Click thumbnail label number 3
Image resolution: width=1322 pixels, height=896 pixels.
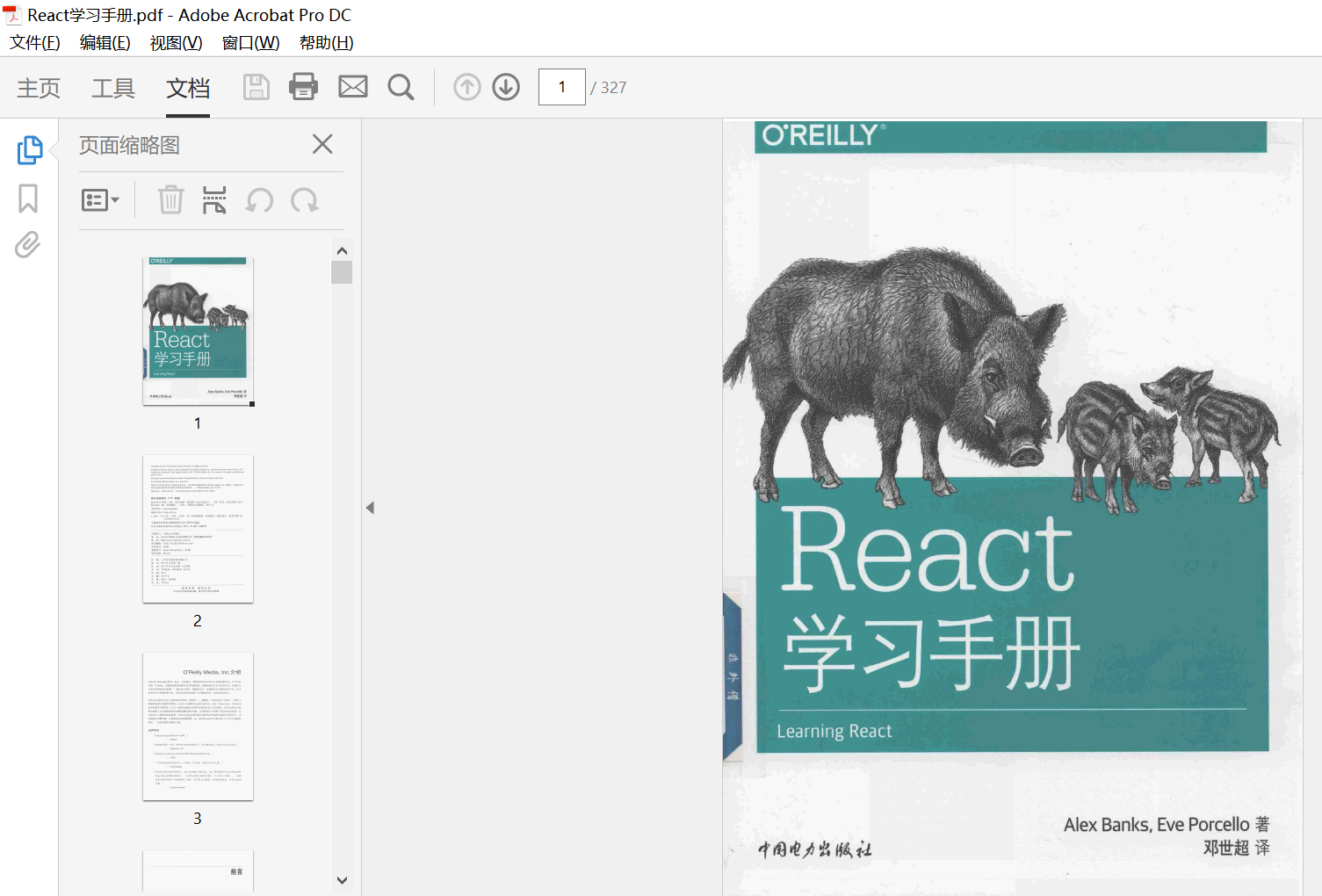point(198,819)
